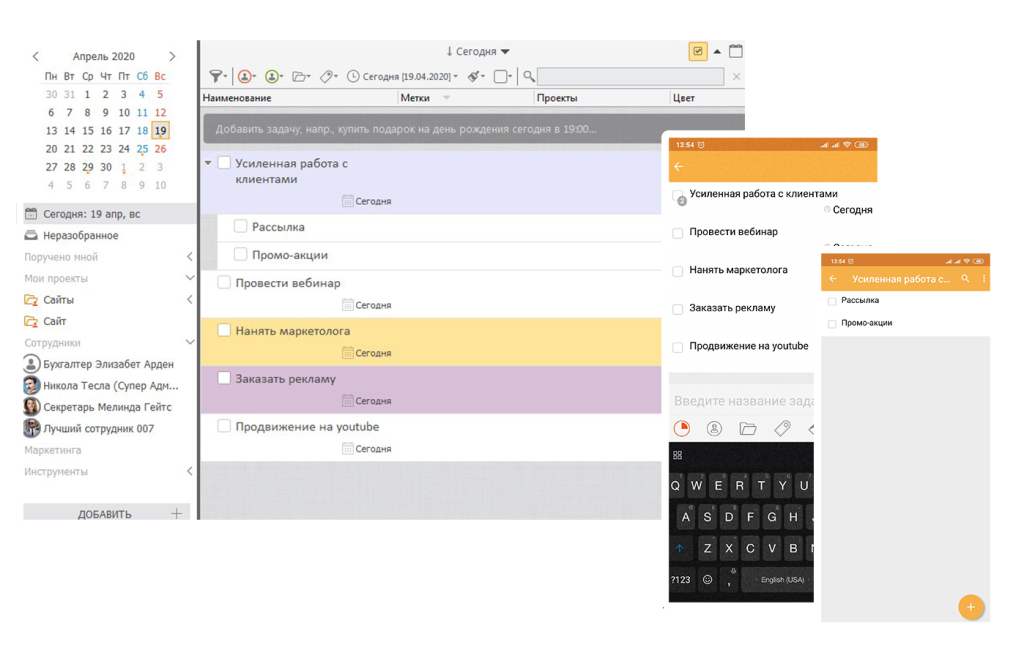Select April 19 in the calendar

point(161,131)
